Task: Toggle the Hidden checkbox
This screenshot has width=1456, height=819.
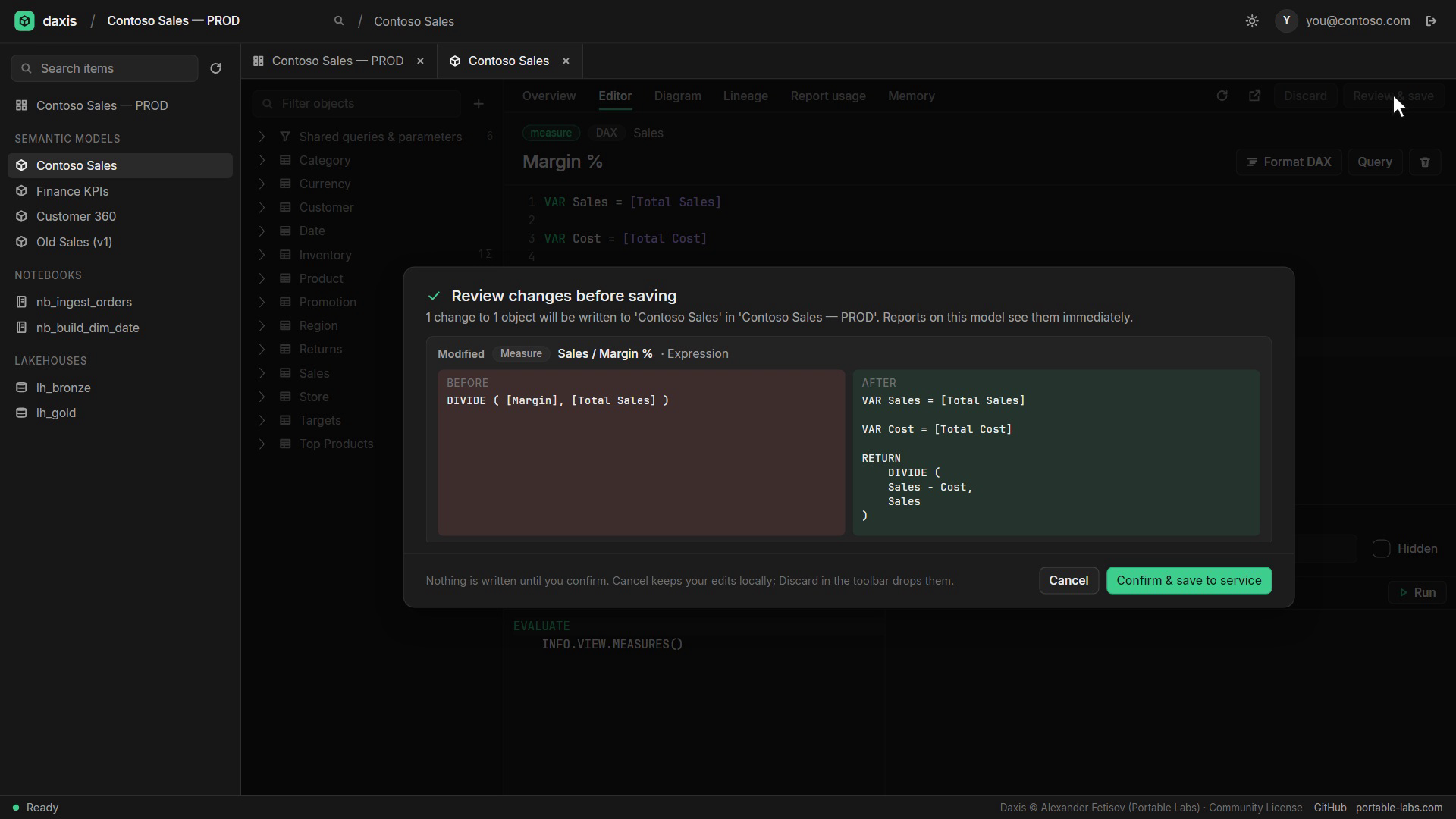Action: 1381,549
